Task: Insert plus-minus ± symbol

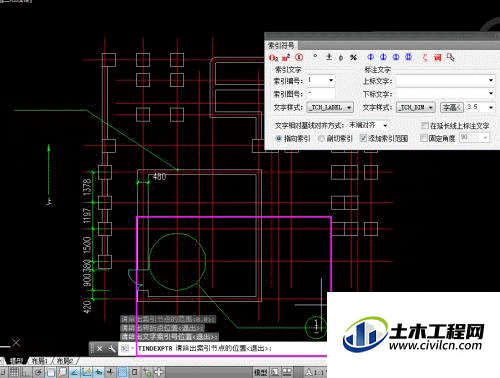Action: click(329, 57)
